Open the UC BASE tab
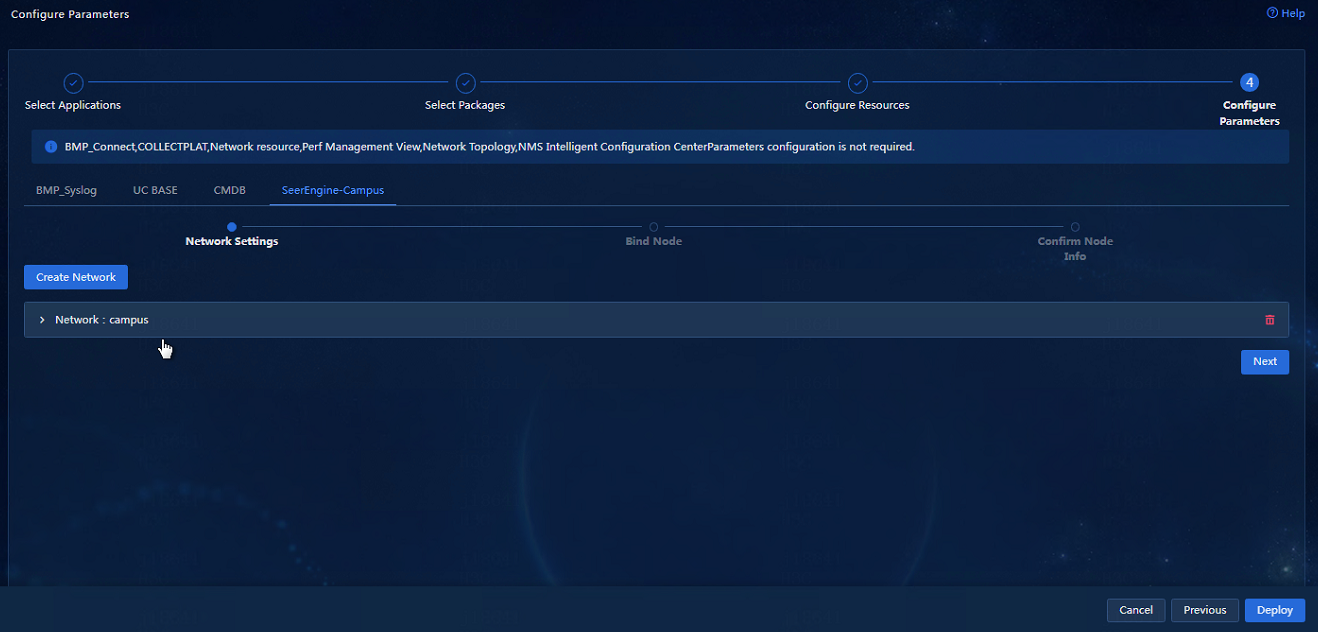 [155, 190]
